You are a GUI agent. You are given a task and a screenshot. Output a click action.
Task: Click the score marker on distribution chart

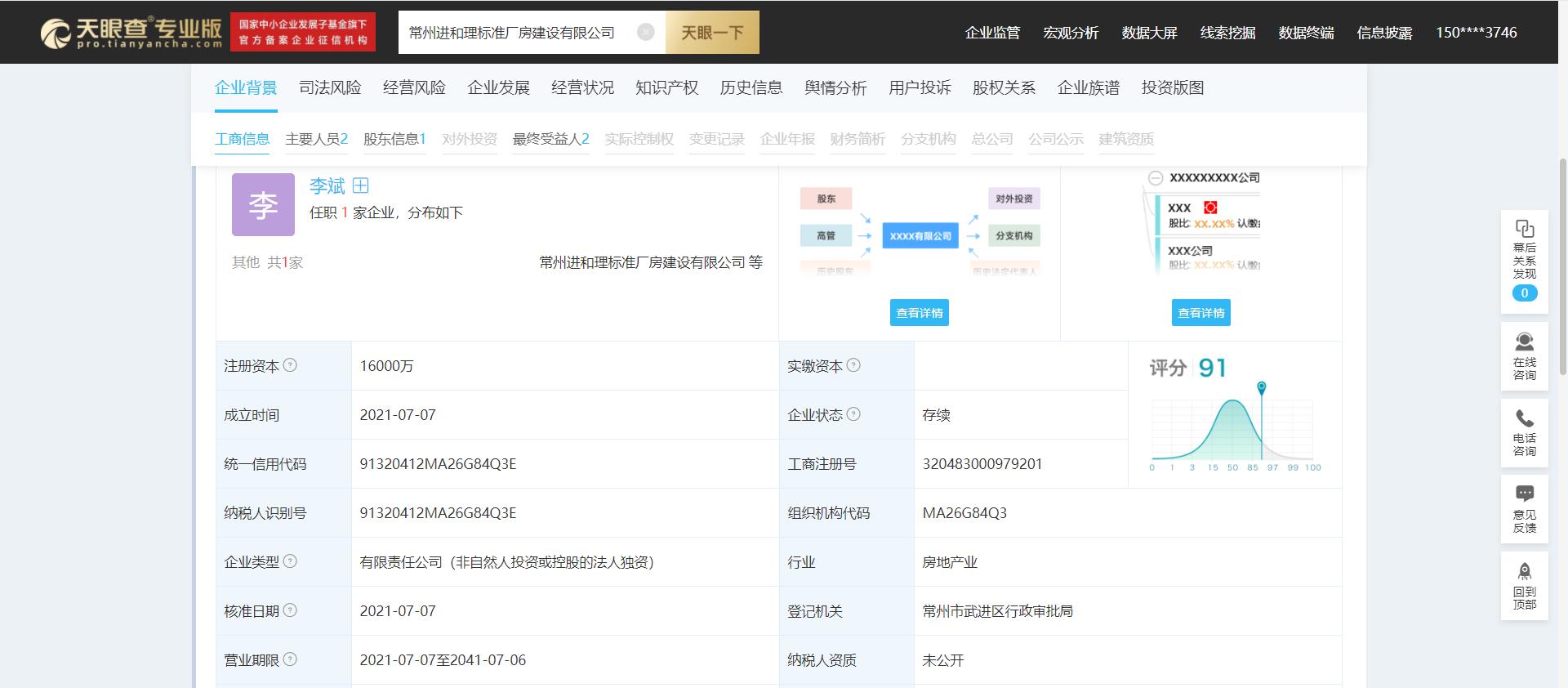pyautogui.click(x=1262, y=386)
